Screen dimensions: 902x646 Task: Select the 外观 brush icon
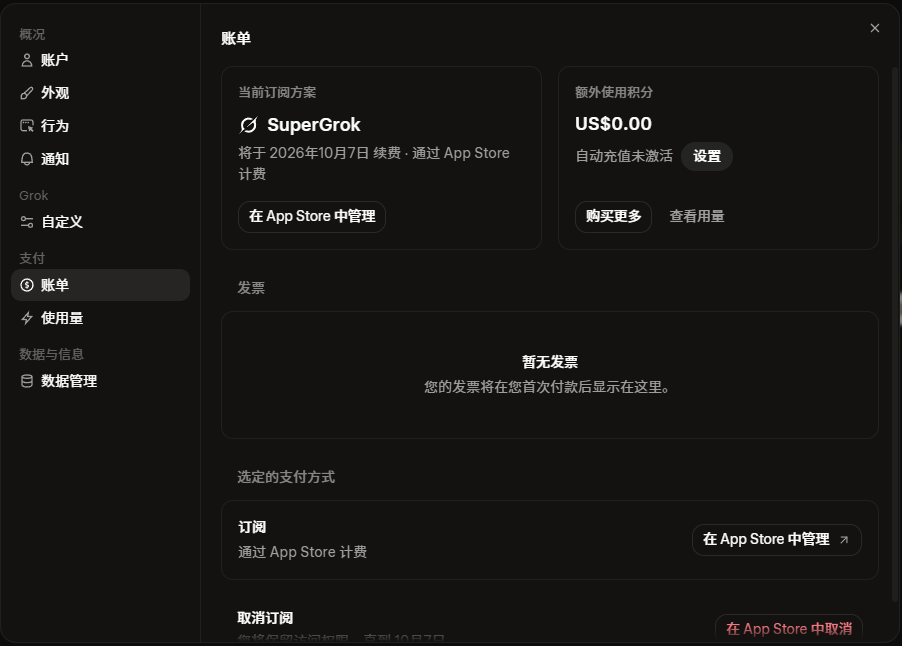(x=26, y=93)
